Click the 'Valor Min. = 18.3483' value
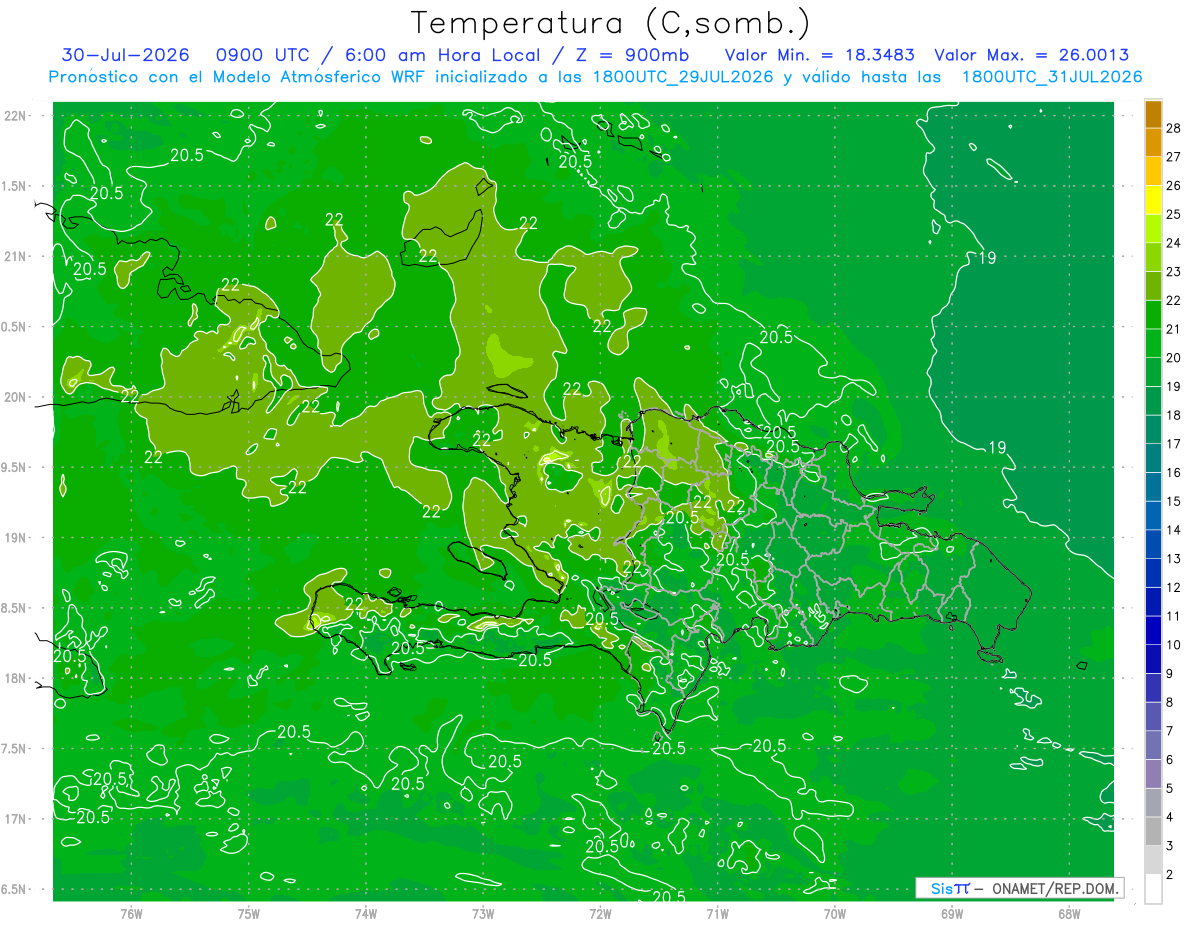 (x=819, y=55)
